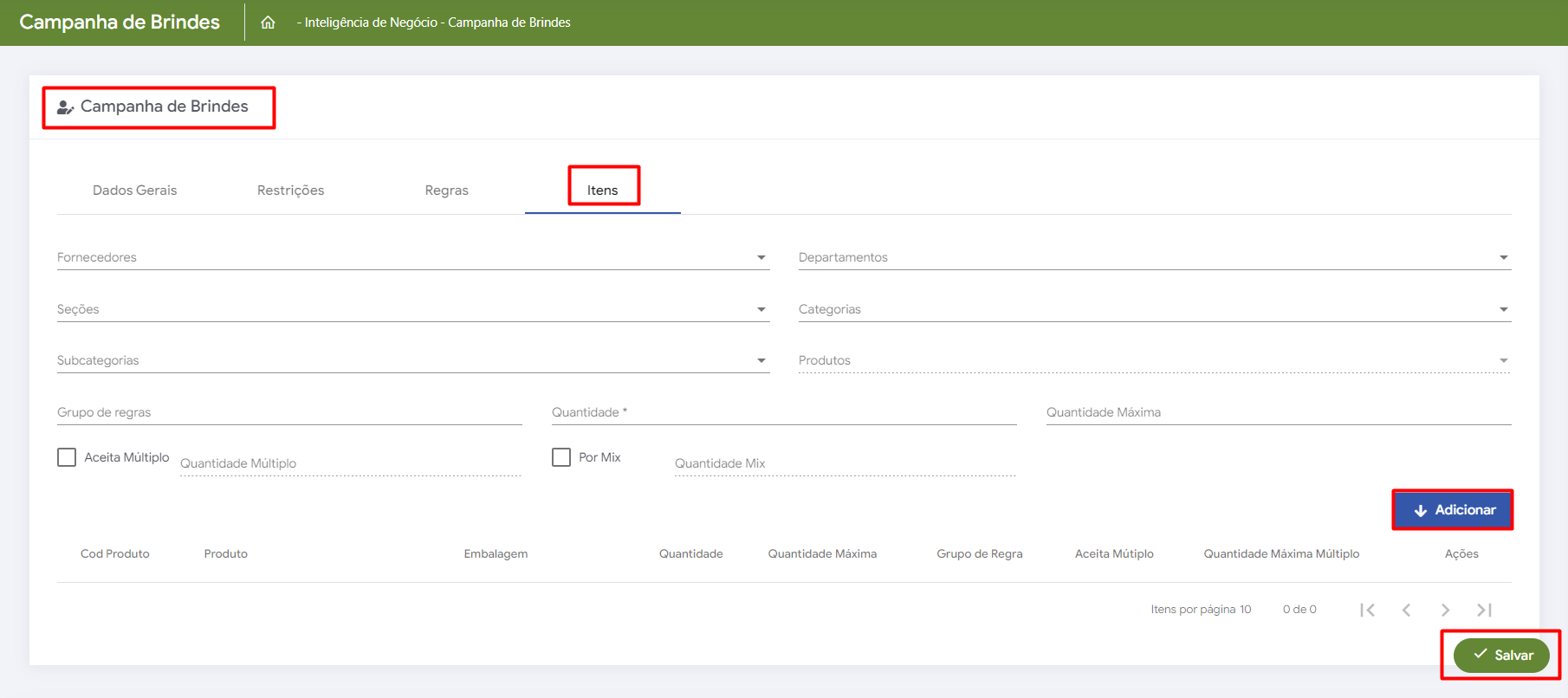Image resolution: width=1568 pixels, height=698 pixels.
Task: Switch to the Dados Gerais tab
Action: click(134, 191)
